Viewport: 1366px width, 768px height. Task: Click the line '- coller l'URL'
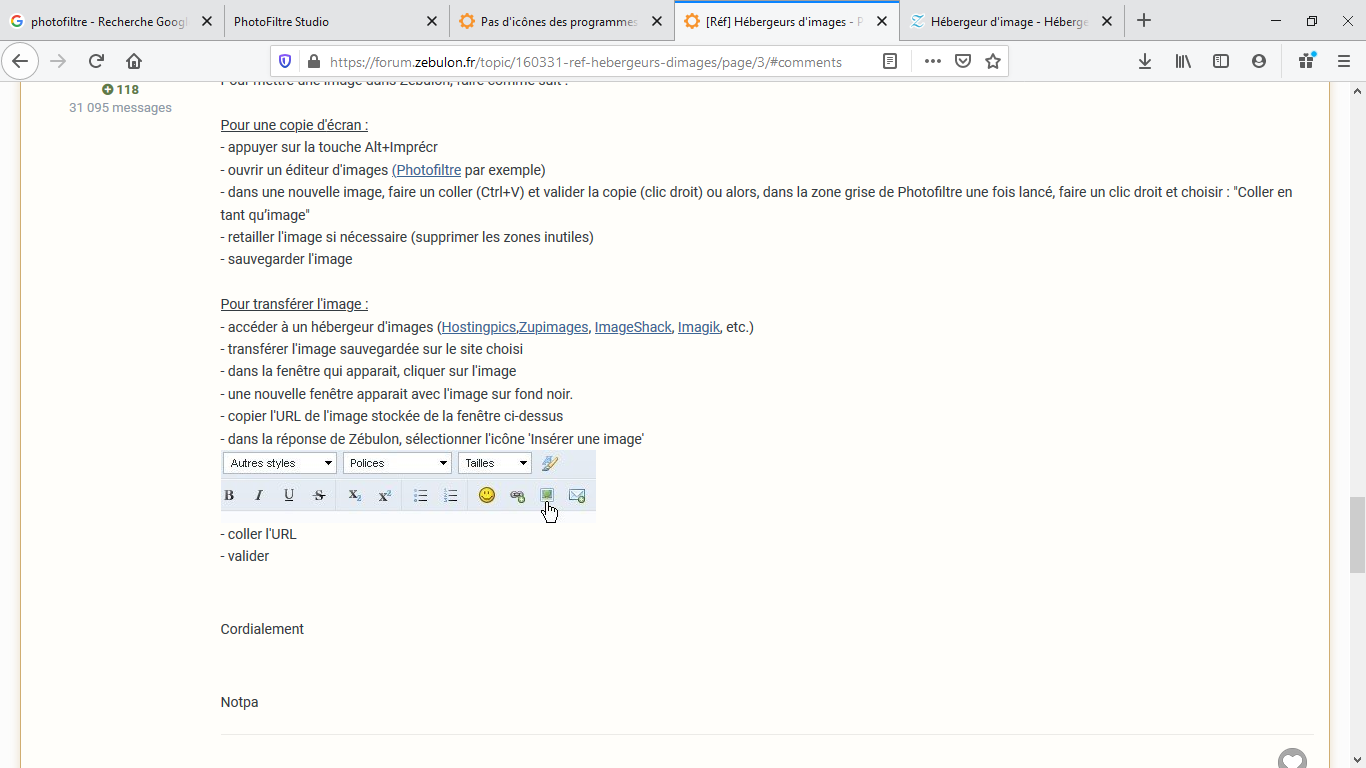[x=259, y=534]
